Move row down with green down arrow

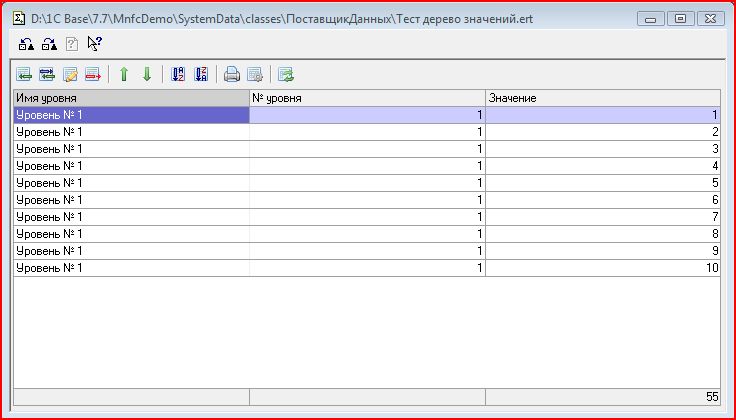[147, 74]
